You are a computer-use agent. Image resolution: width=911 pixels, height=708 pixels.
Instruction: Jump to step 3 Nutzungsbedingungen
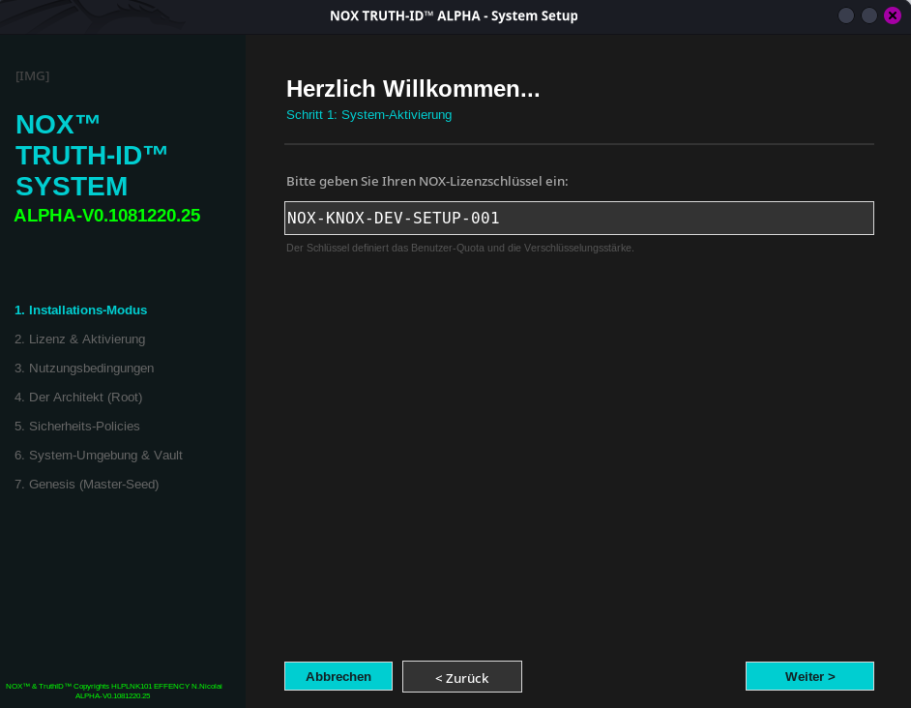(84, 368)
